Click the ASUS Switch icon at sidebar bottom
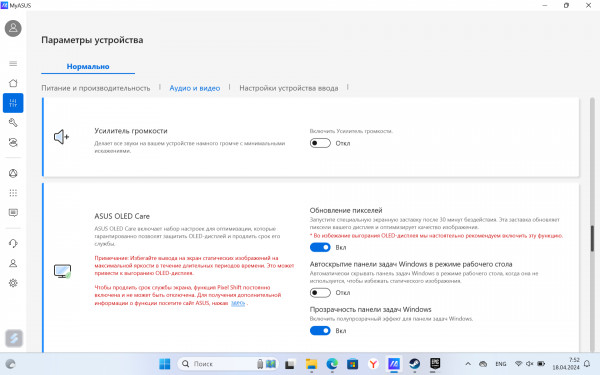Image resolution: width=600 pixels, height=375 pixels. (14, 338)
